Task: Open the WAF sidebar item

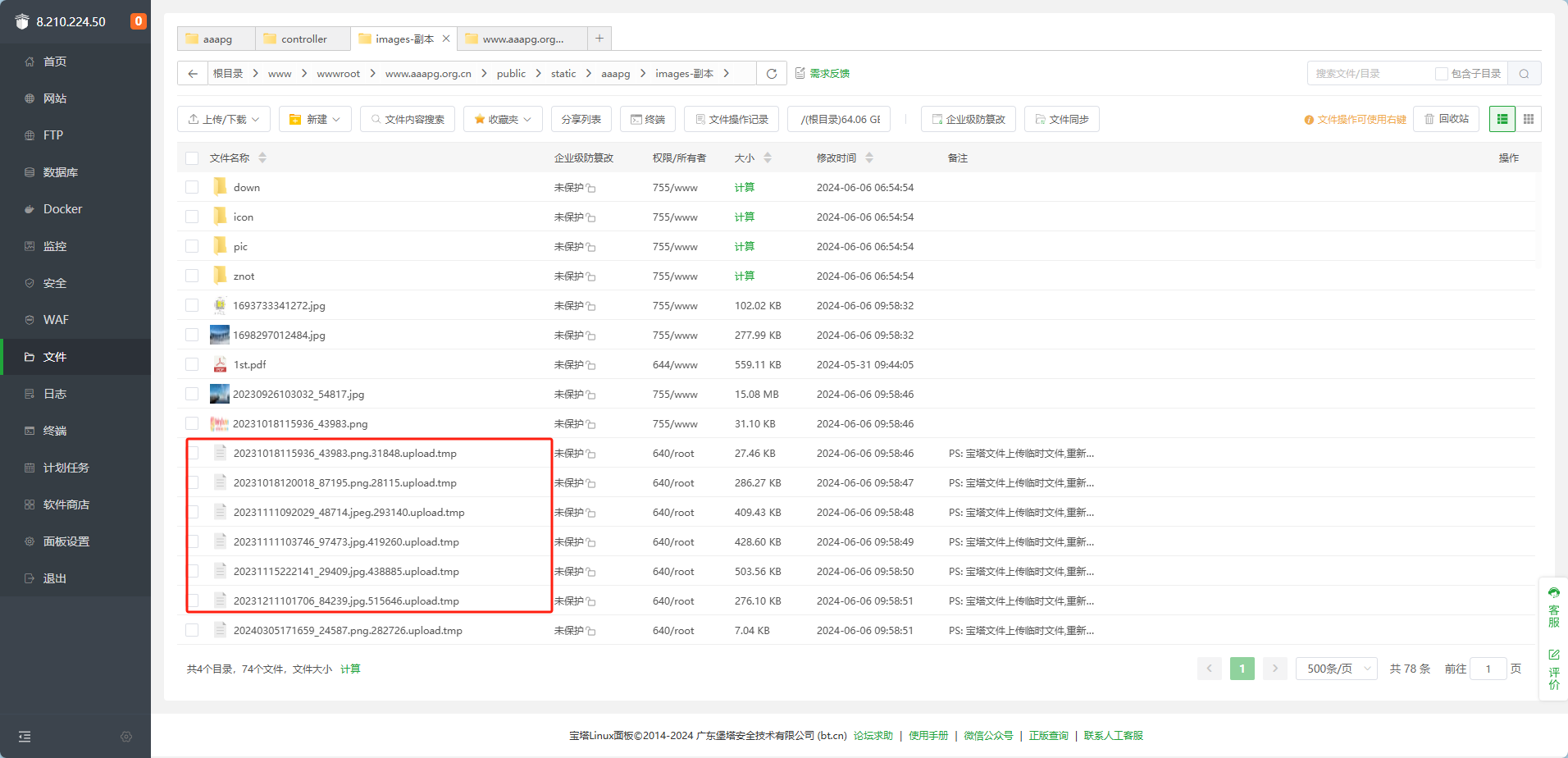Action: coord(75,320)
